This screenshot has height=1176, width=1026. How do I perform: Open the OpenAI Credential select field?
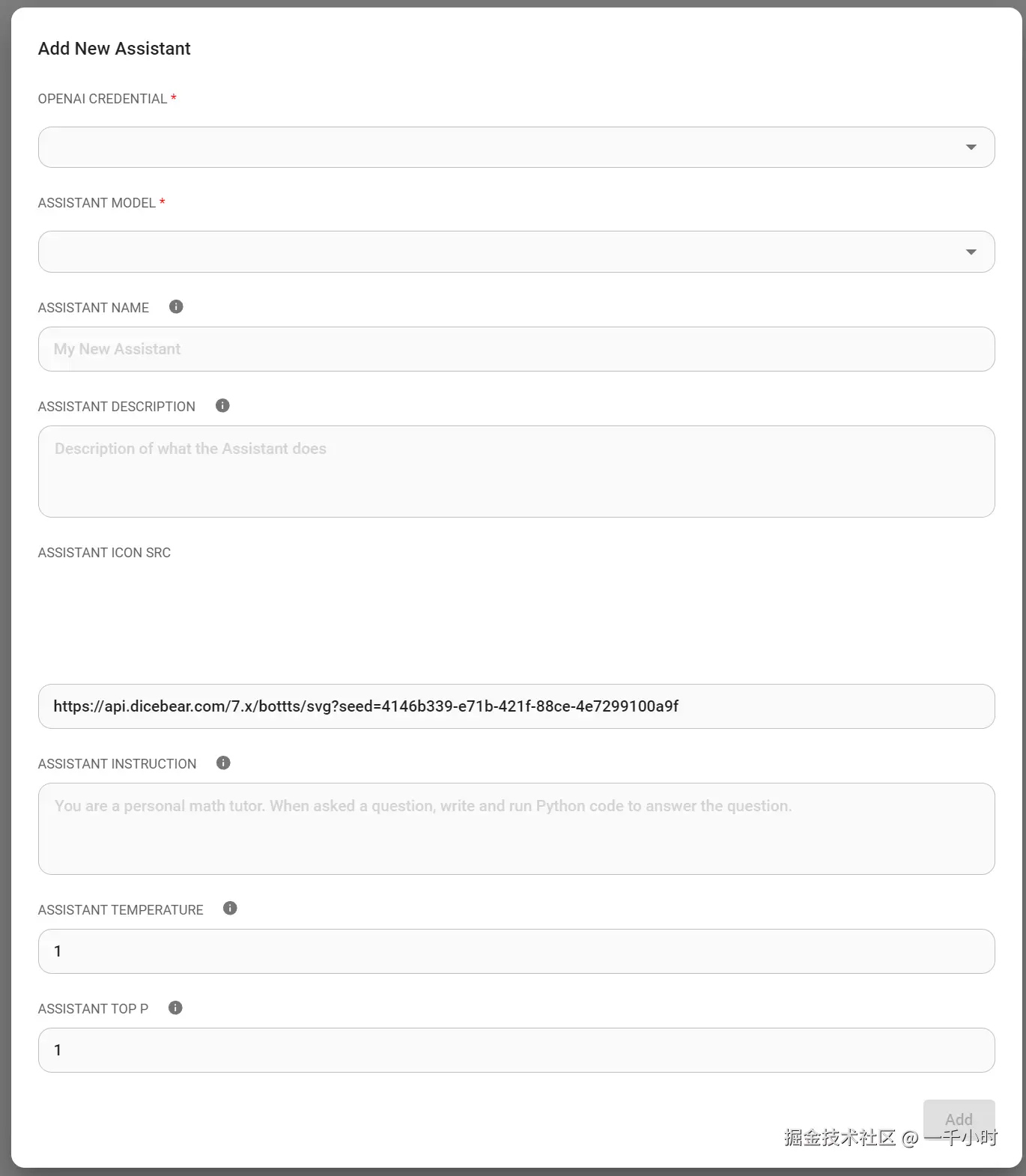[x=494, y=148]
